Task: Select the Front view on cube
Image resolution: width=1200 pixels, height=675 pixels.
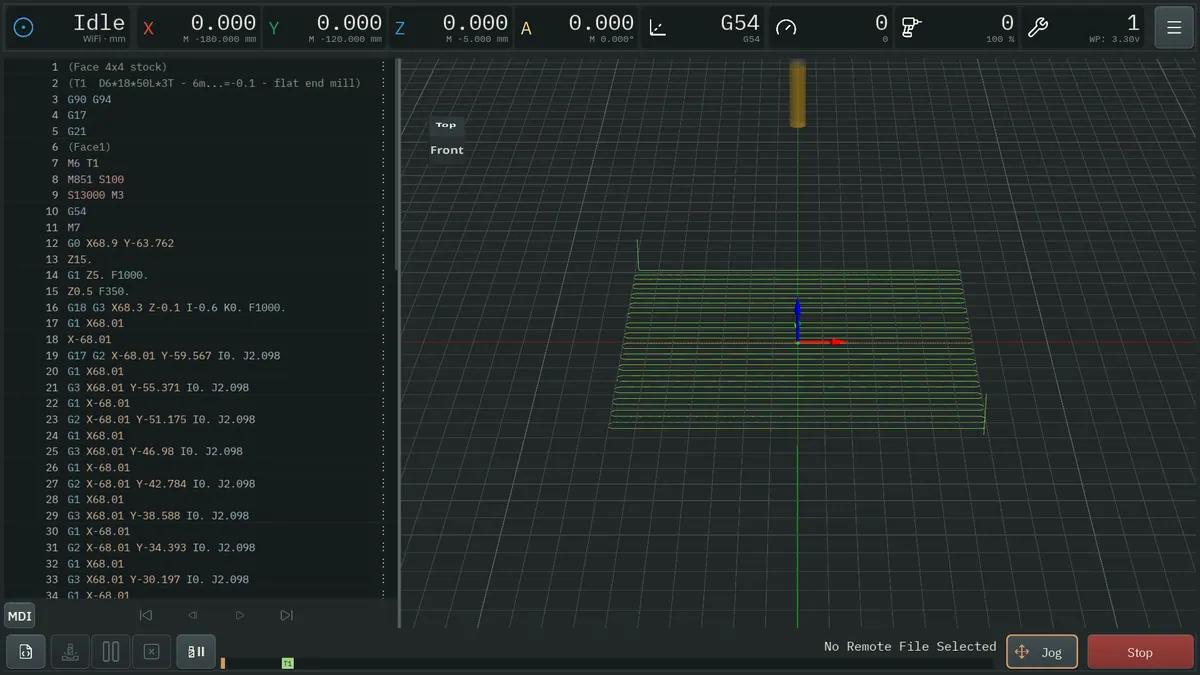Action: click(447, 150)
